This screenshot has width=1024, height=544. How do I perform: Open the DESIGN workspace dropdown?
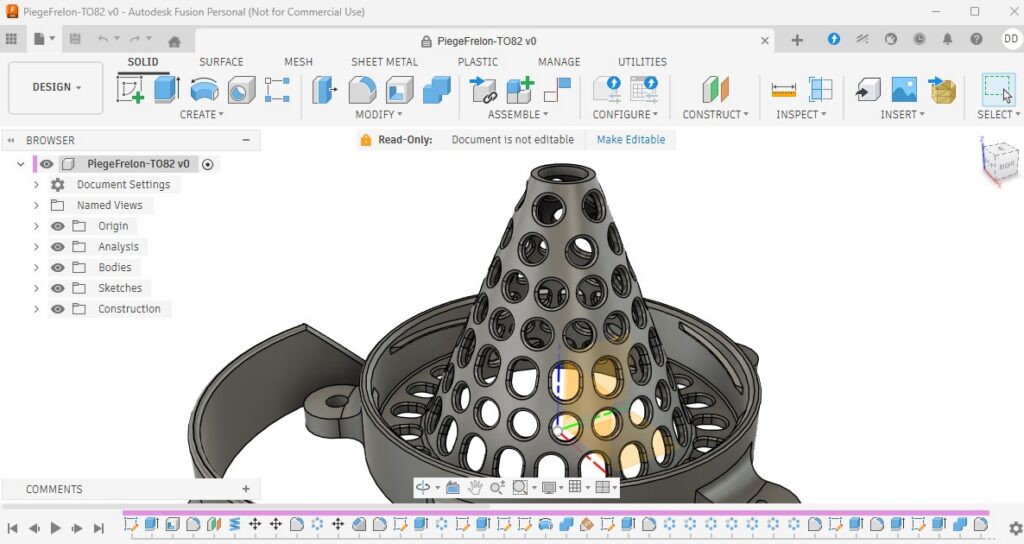56,88
